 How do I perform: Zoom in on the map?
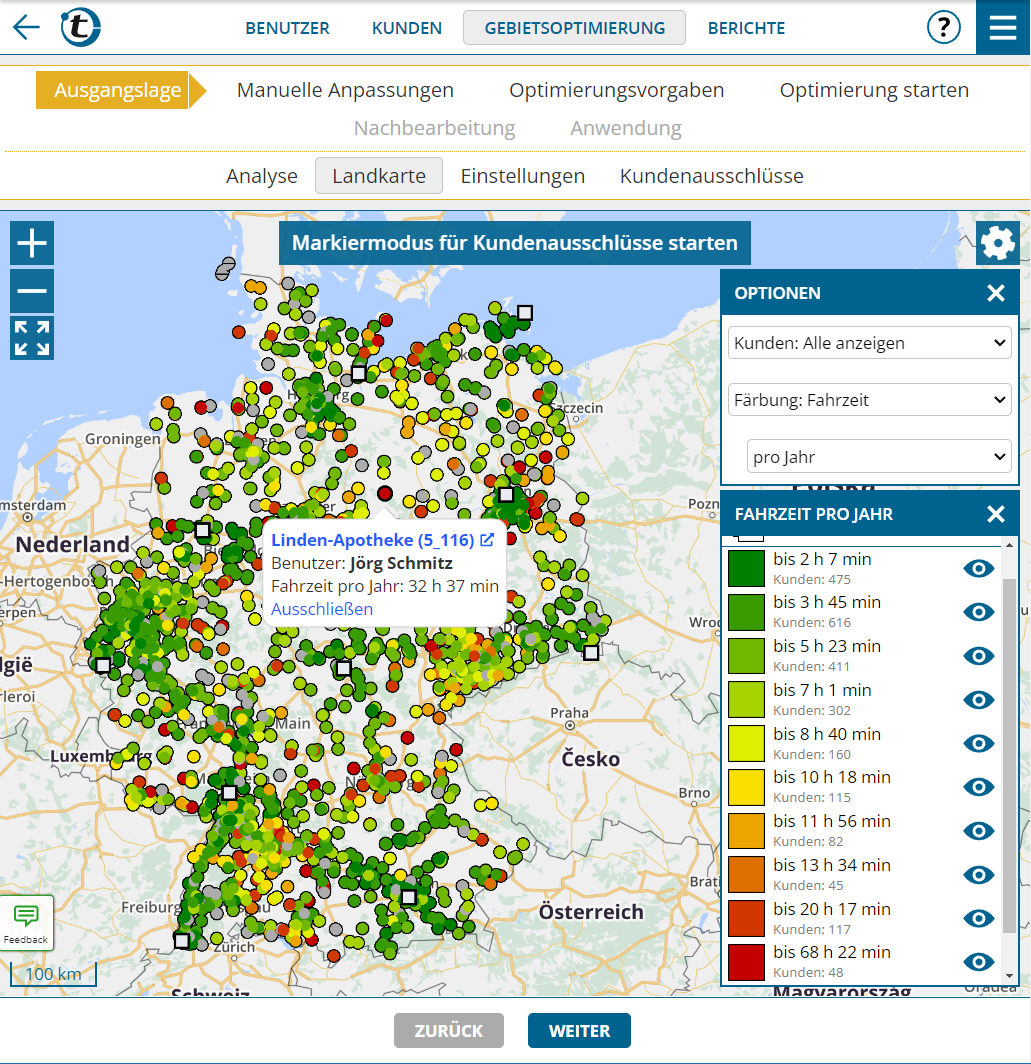32,243
